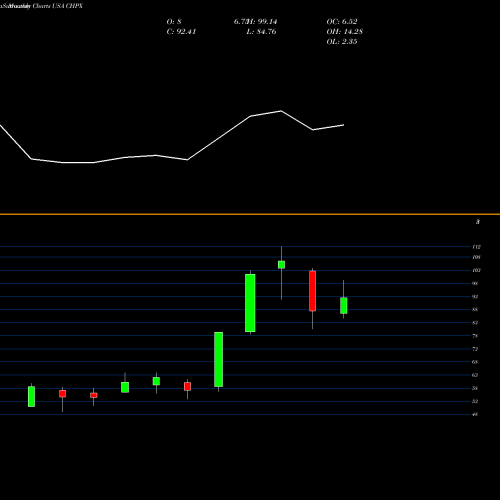This screenshot has height=500, width=500.
Task: Click the tallest green candle reaching 103
Action: [250, 303]
